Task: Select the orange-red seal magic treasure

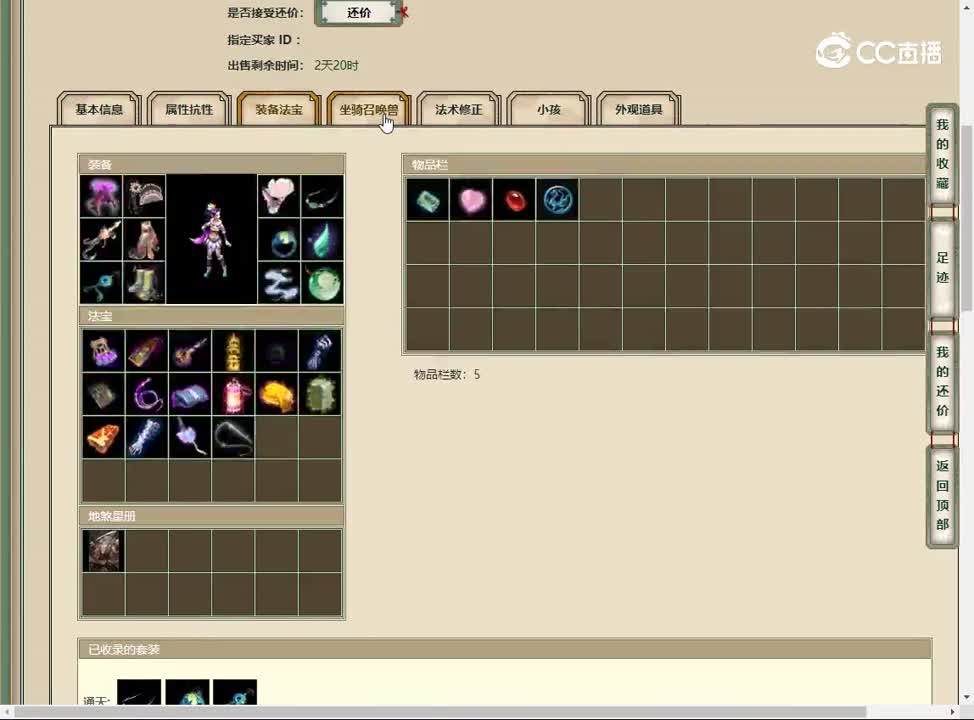Action: click(103, 437)
